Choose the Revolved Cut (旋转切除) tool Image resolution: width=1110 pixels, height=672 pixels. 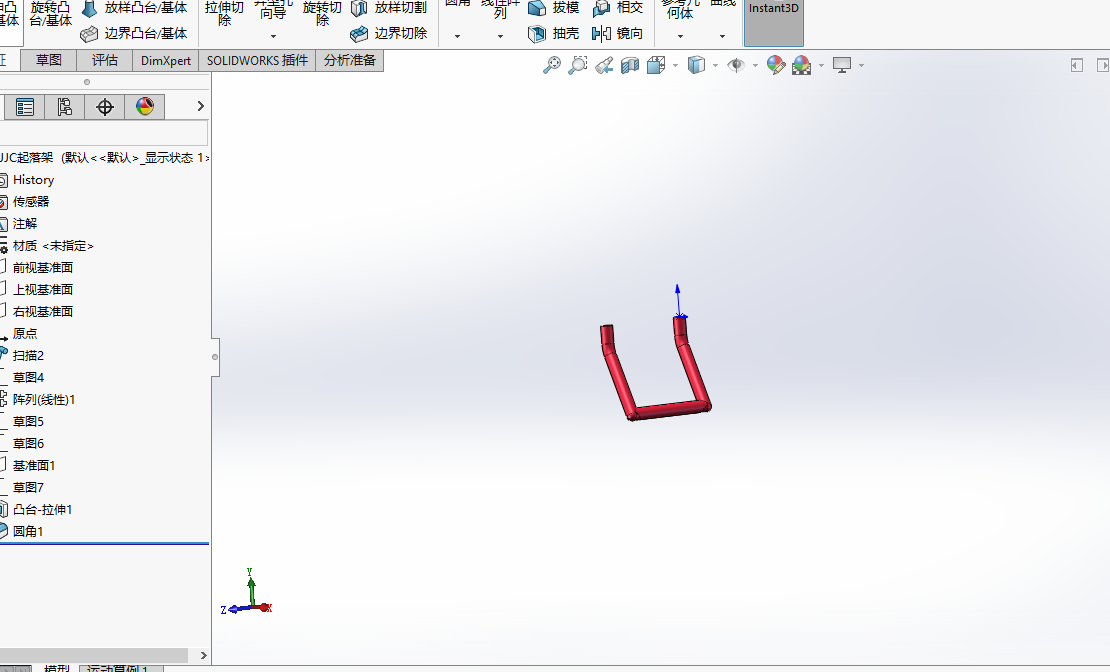[322, 14]
